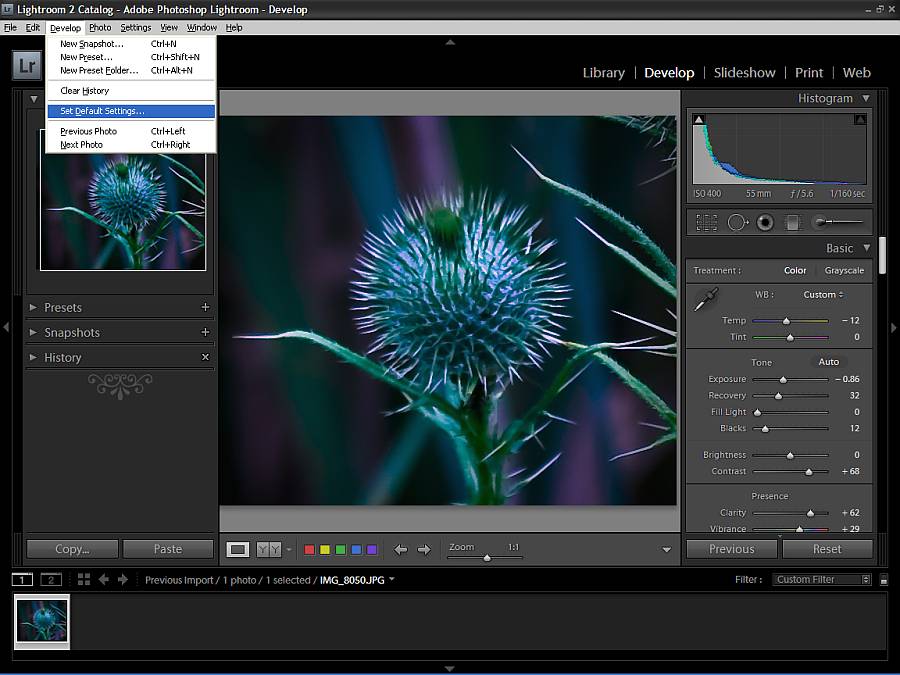Open the WB Custom dropdown

(x=823, y=294)
